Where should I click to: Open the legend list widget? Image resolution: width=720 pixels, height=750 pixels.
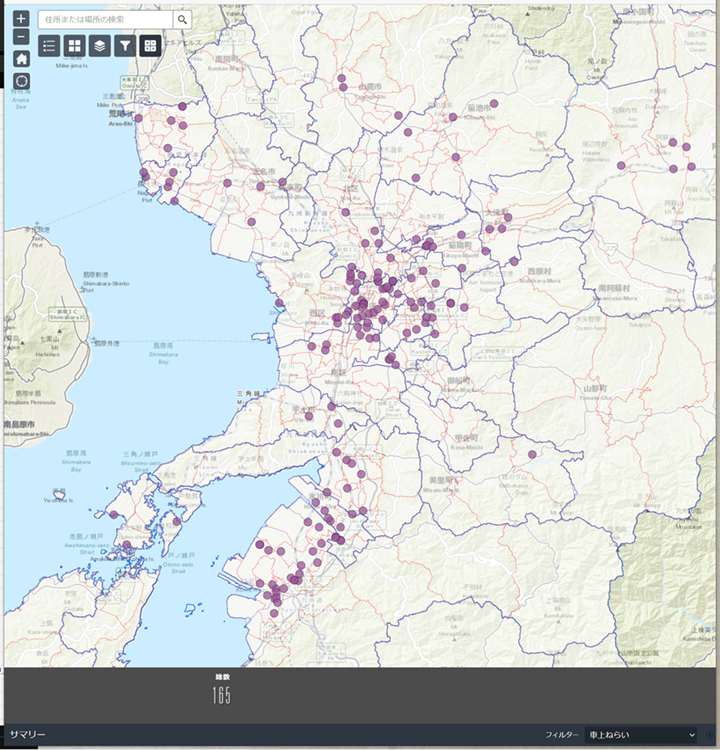[49, 45]
